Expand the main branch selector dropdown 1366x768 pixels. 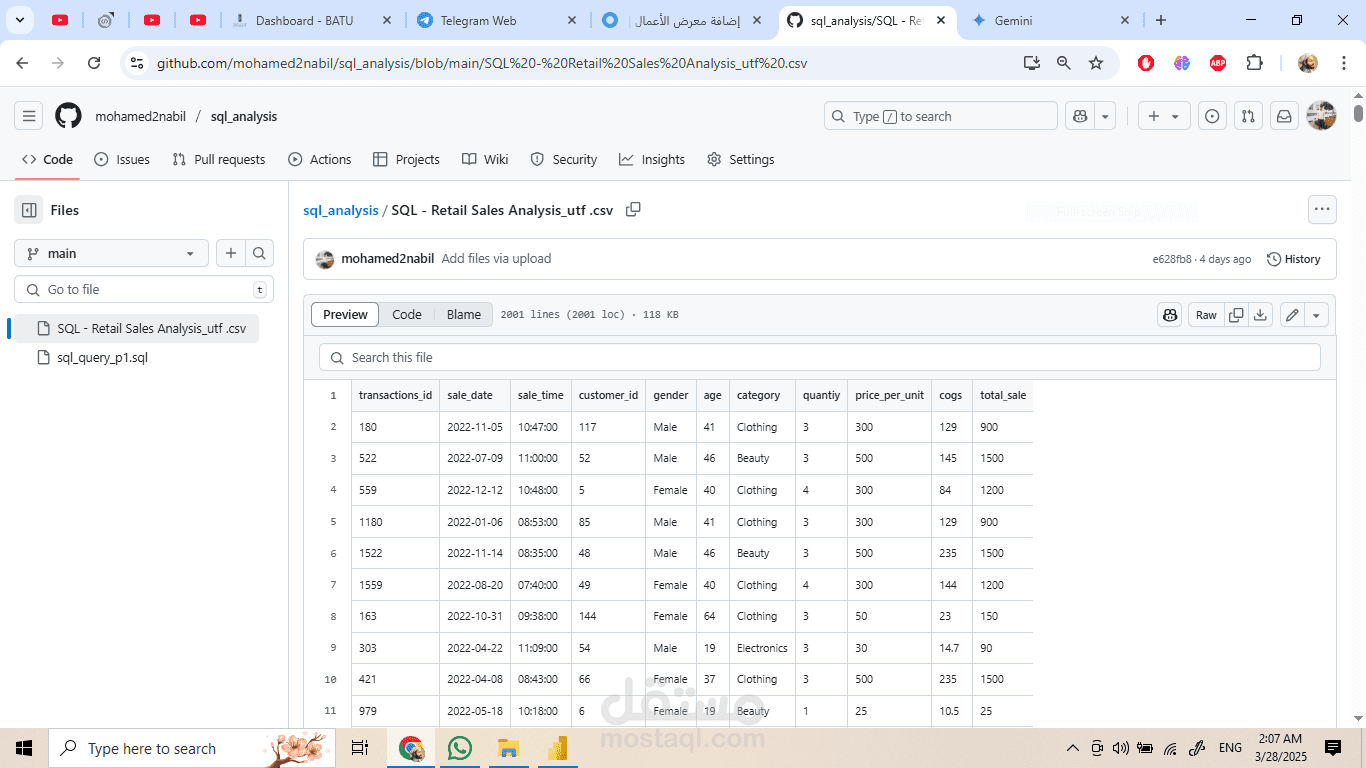tap(111, 253)
